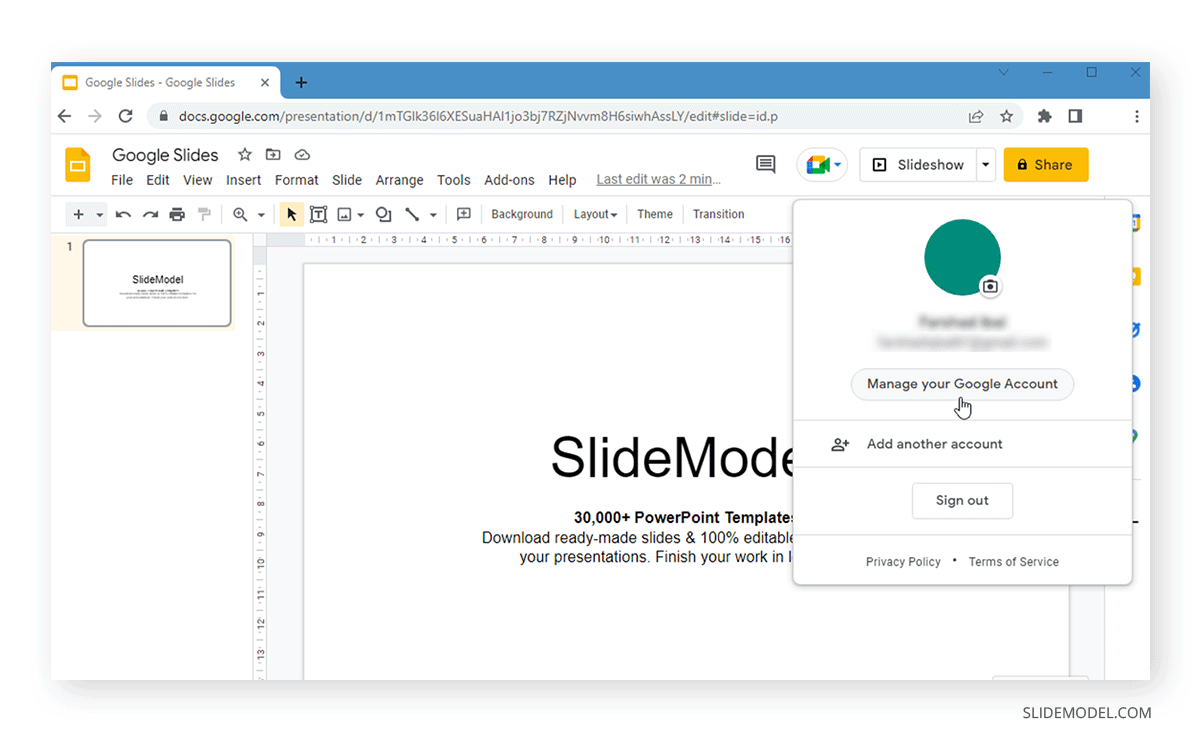The height and width of the screenshot is (743, 1200).
Task: Open the comment history icon
Action: [x=766, y=164]
